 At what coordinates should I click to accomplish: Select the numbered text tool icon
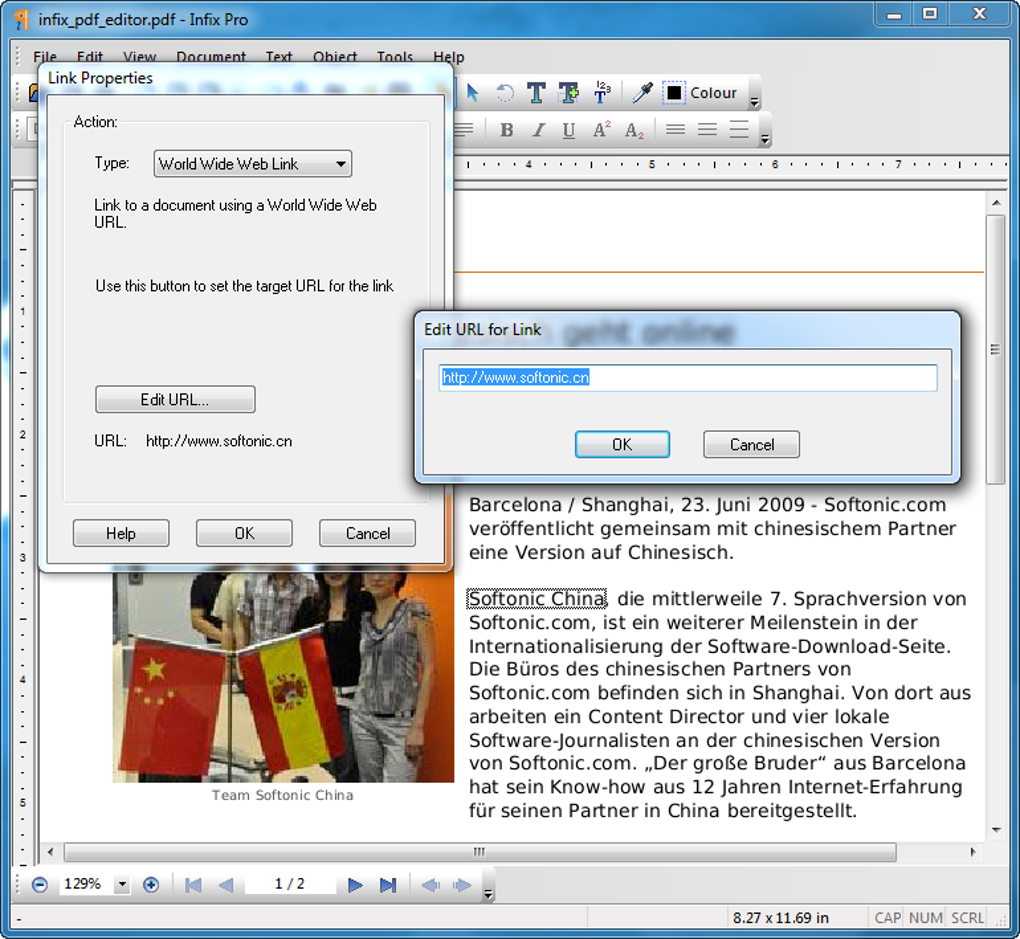tap(602, 93)
